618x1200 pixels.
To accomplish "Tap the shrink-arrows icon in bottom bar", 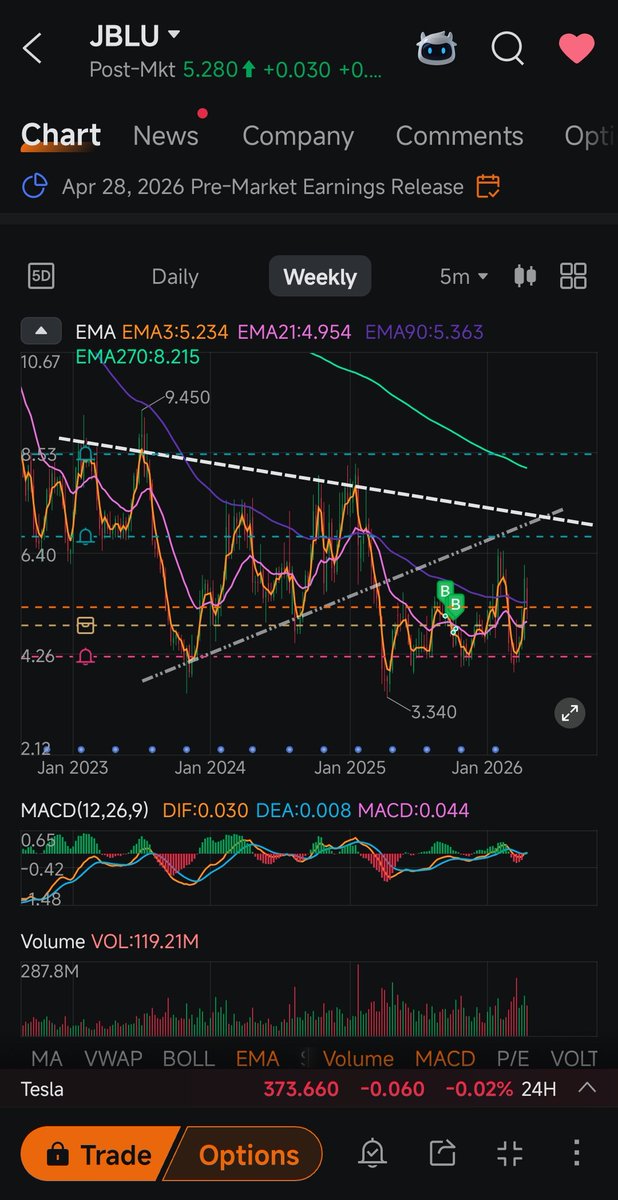I will (510, 1154).
